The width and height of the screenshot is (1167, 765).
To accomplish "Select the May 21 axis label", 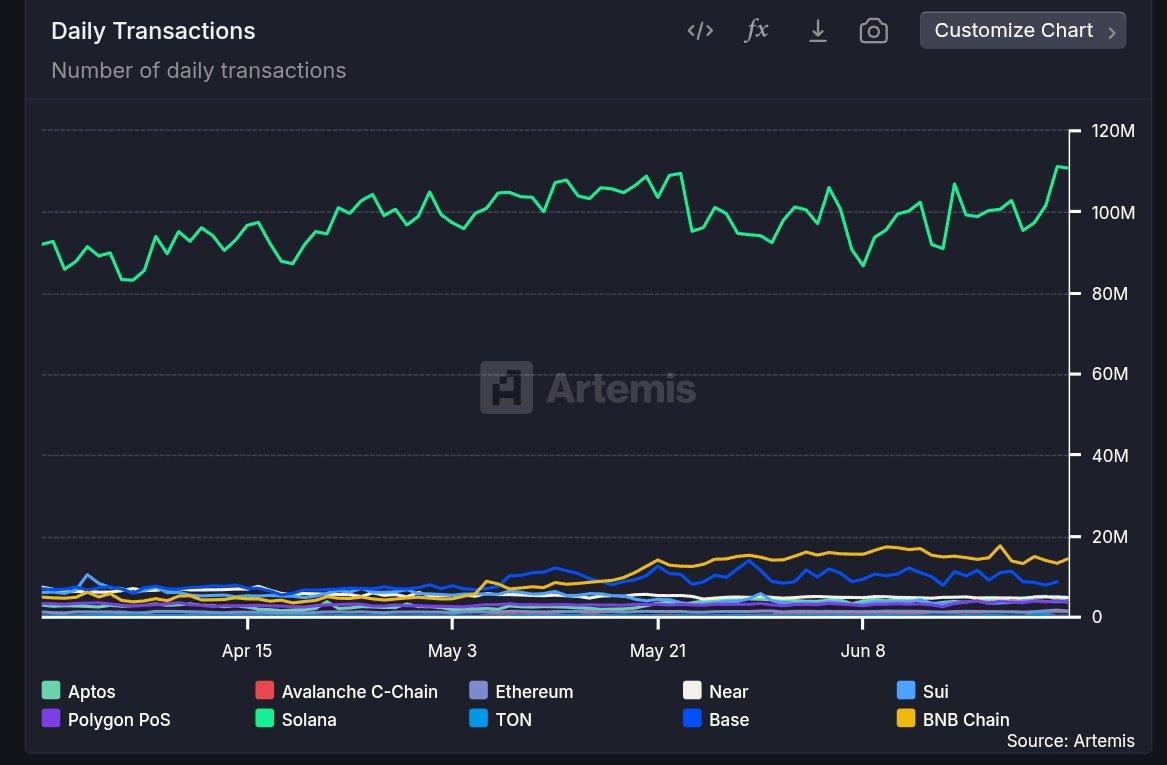I will pos(657,650).
